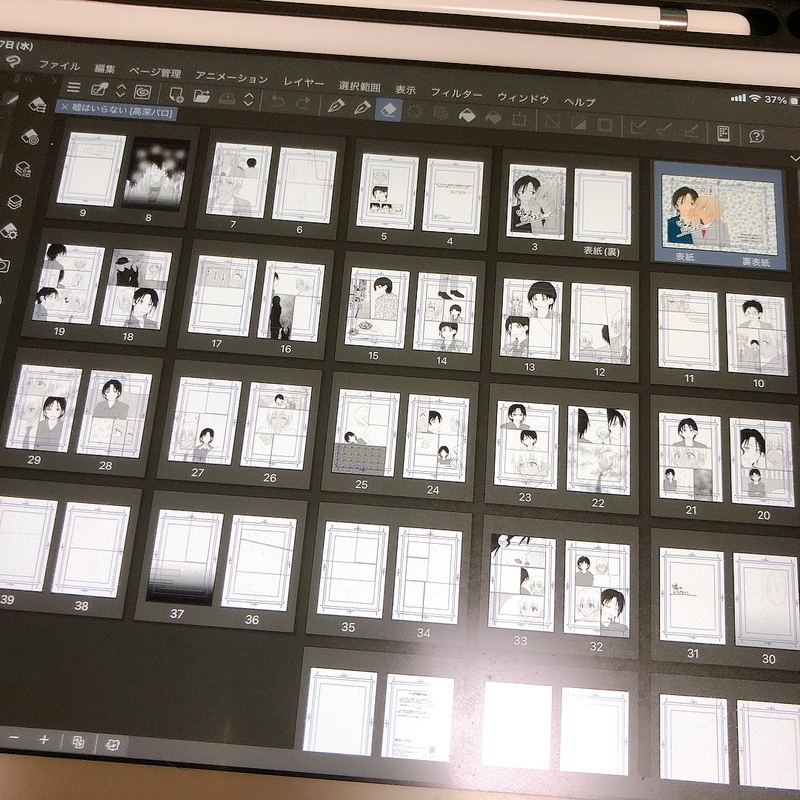The width and height of the screenshot is (800, 800).
Task: Open the layers palette stack icon
Action: 16,202
